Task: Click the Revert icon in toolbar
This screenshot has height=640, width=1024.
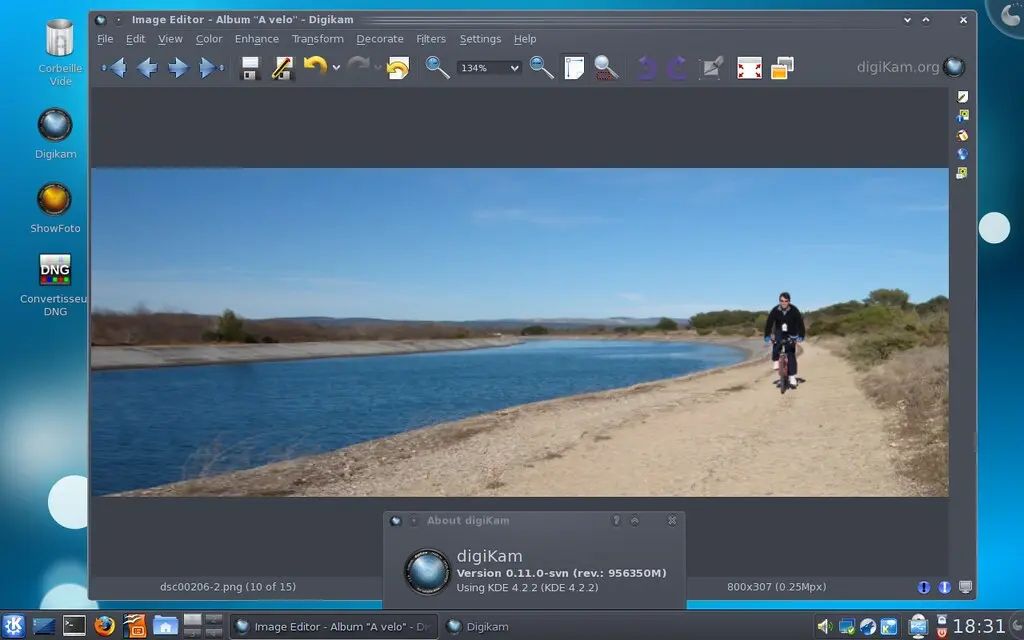Action: pyautogui.click(x=397, y=68)
